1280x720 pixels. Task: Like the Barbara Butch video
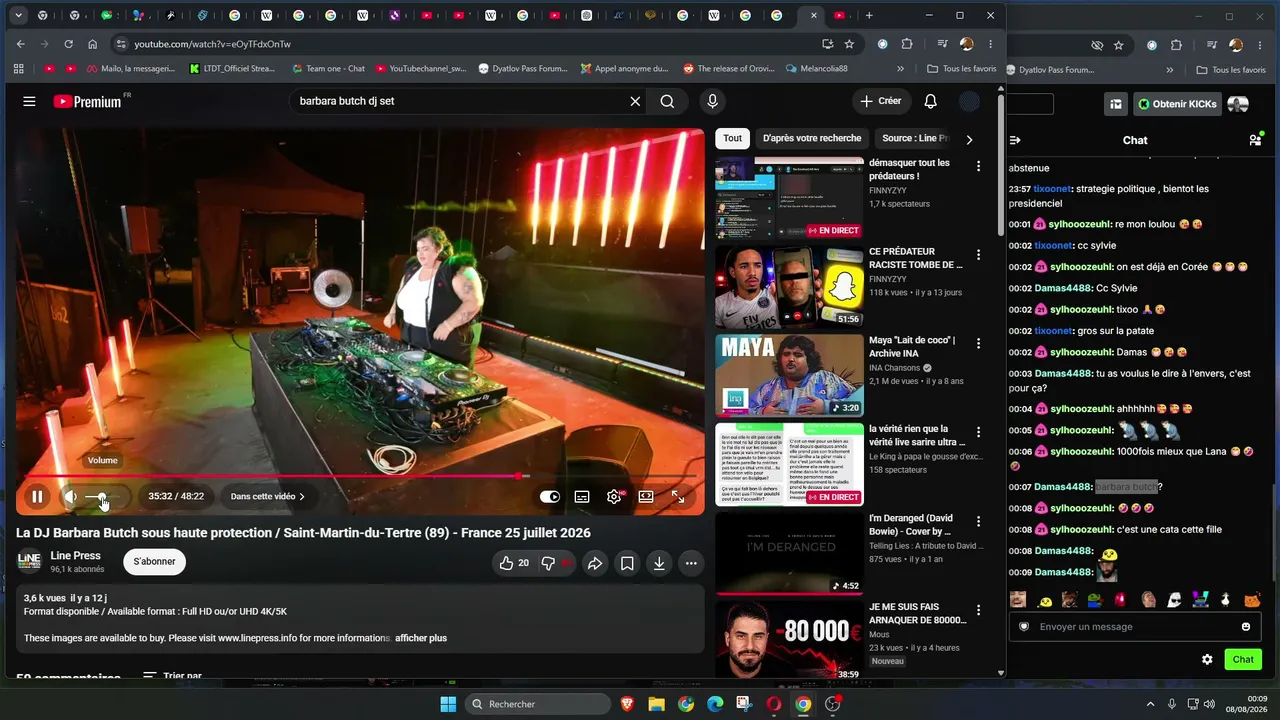pyautogui.click(x=513, y=563)
